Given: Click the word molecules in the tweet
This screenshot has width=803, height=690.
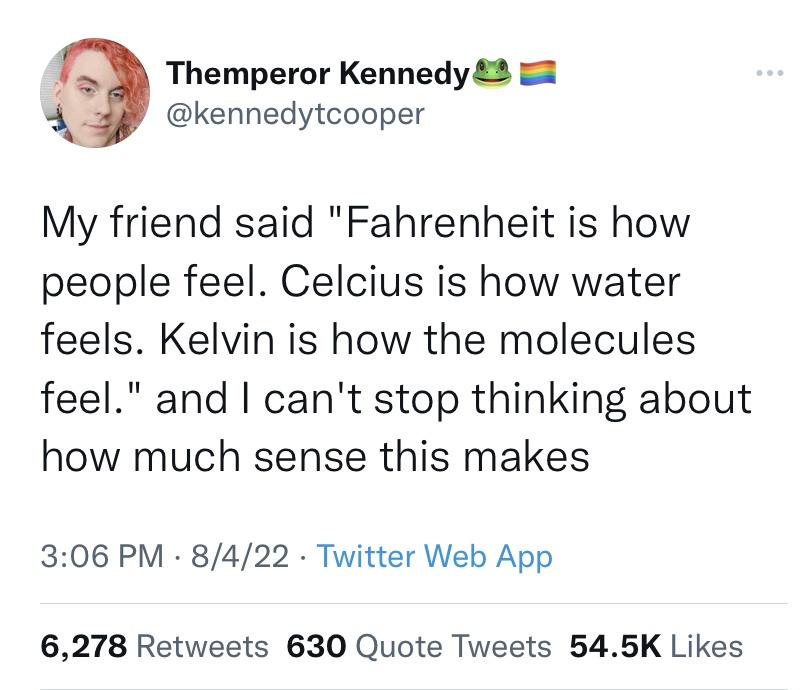Looking at the screenshot, I should [x=596, y=340].
